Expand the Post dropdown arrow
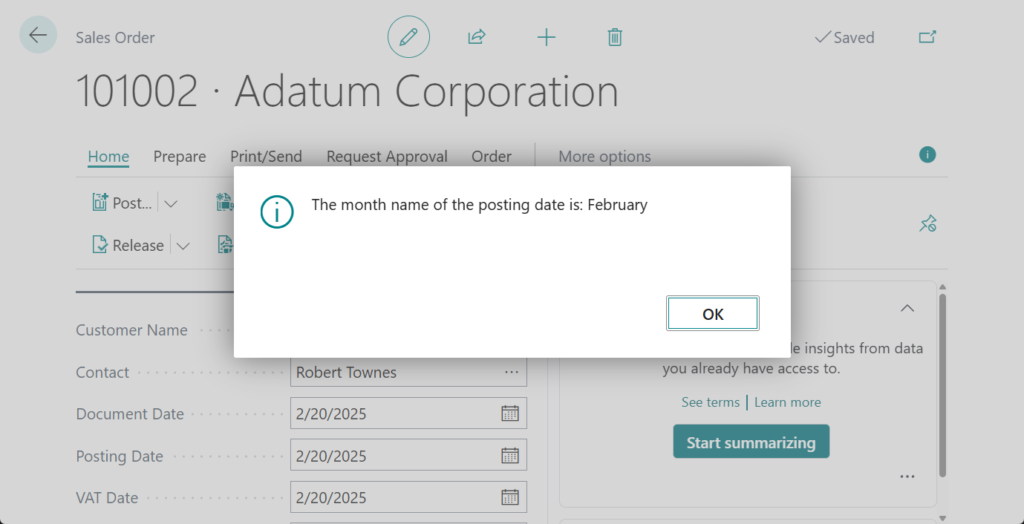1024x524 pixels. pos(171,203)
